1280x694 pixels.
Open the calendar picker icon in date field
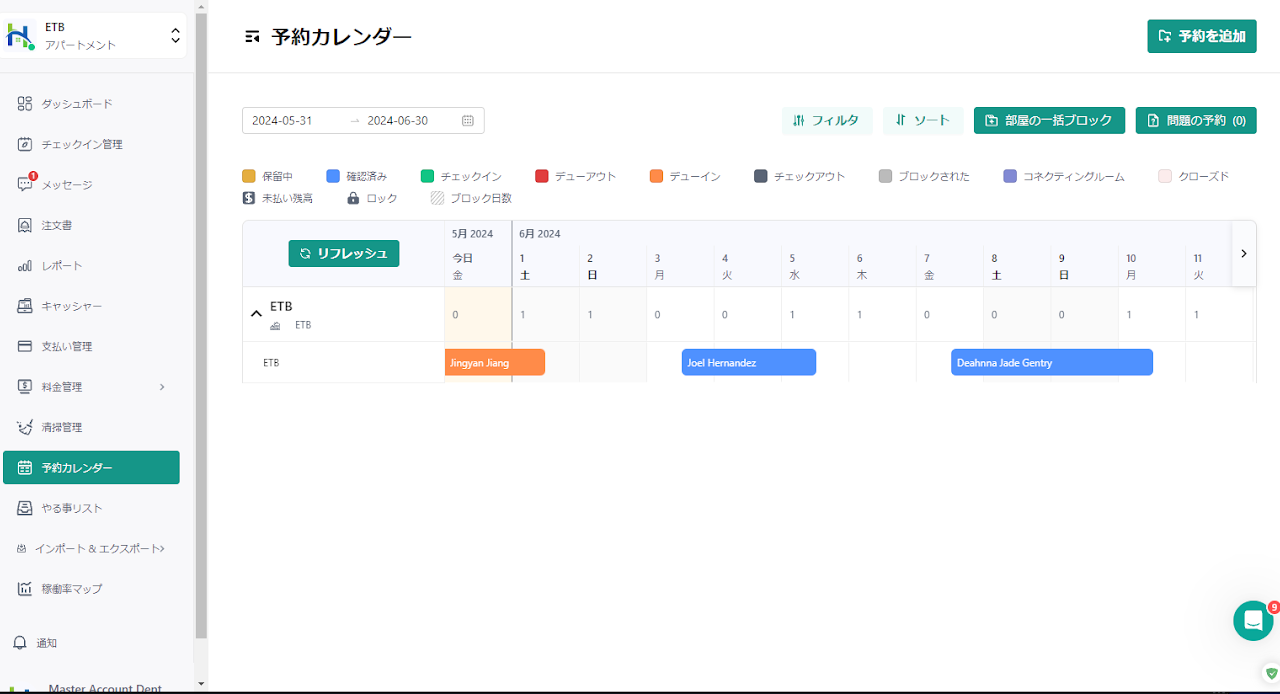click(468, 121)
